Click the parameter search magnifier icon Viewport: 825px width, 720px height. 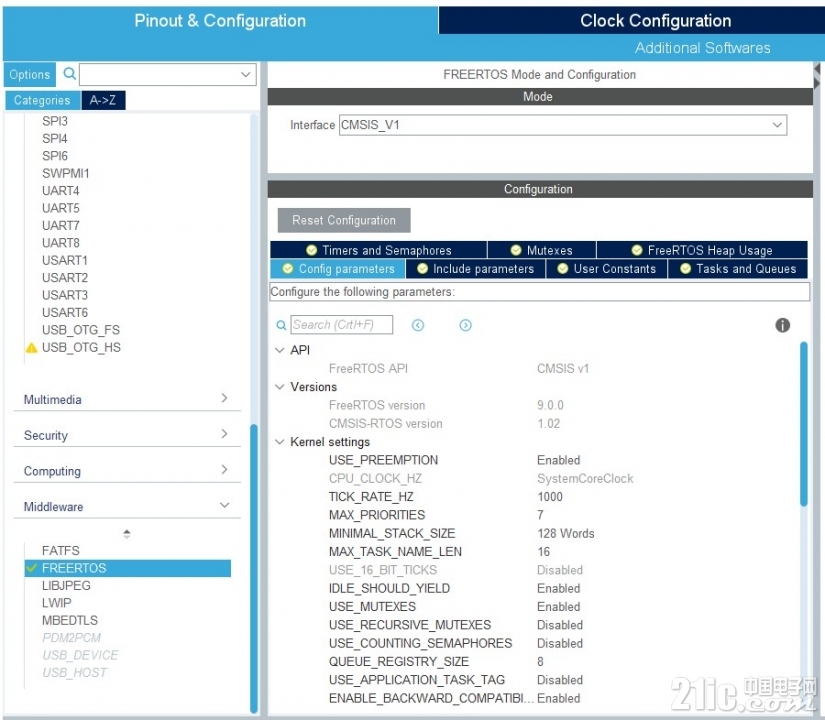281,325
